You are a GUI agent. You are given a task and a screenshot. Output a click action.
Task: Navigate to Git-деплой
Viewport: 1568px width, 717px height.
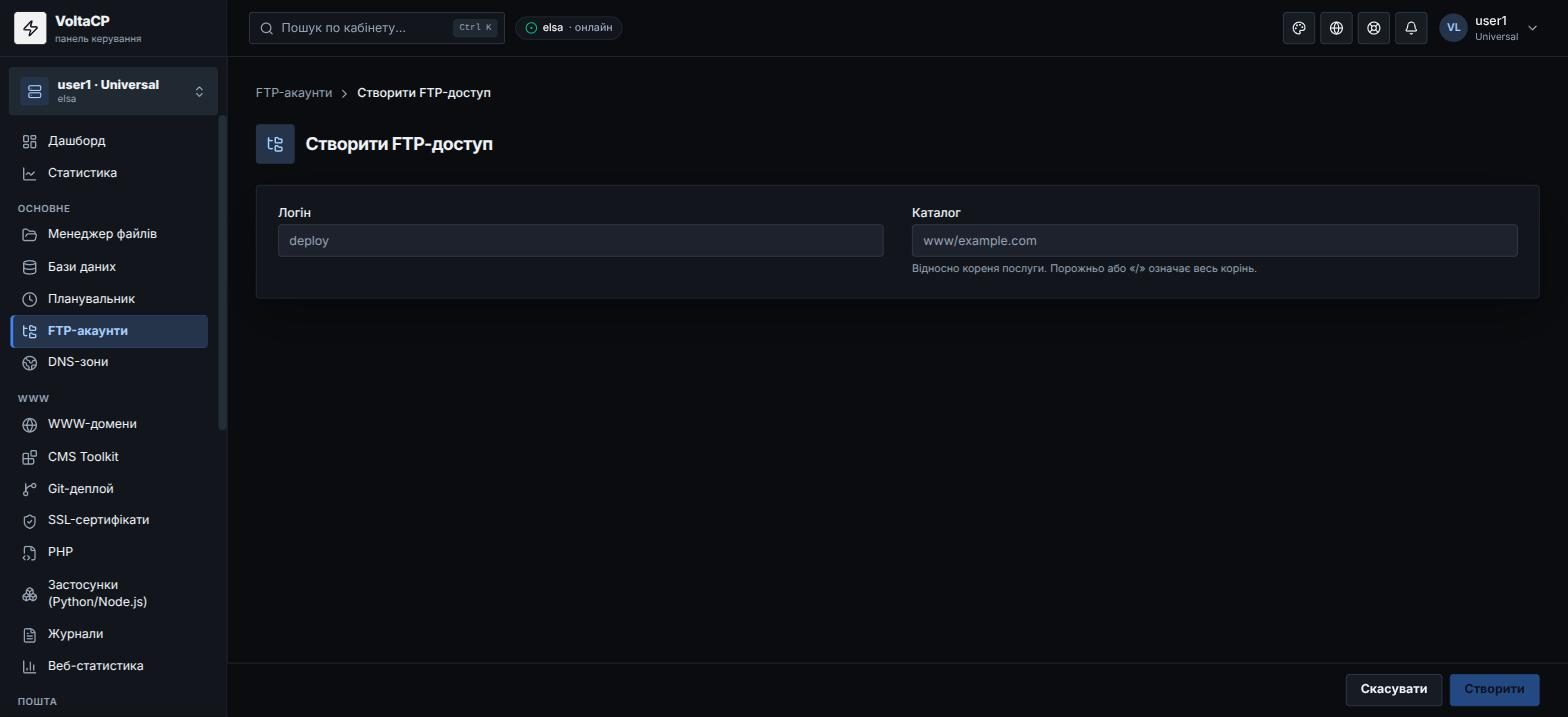[x=109, y=489]
